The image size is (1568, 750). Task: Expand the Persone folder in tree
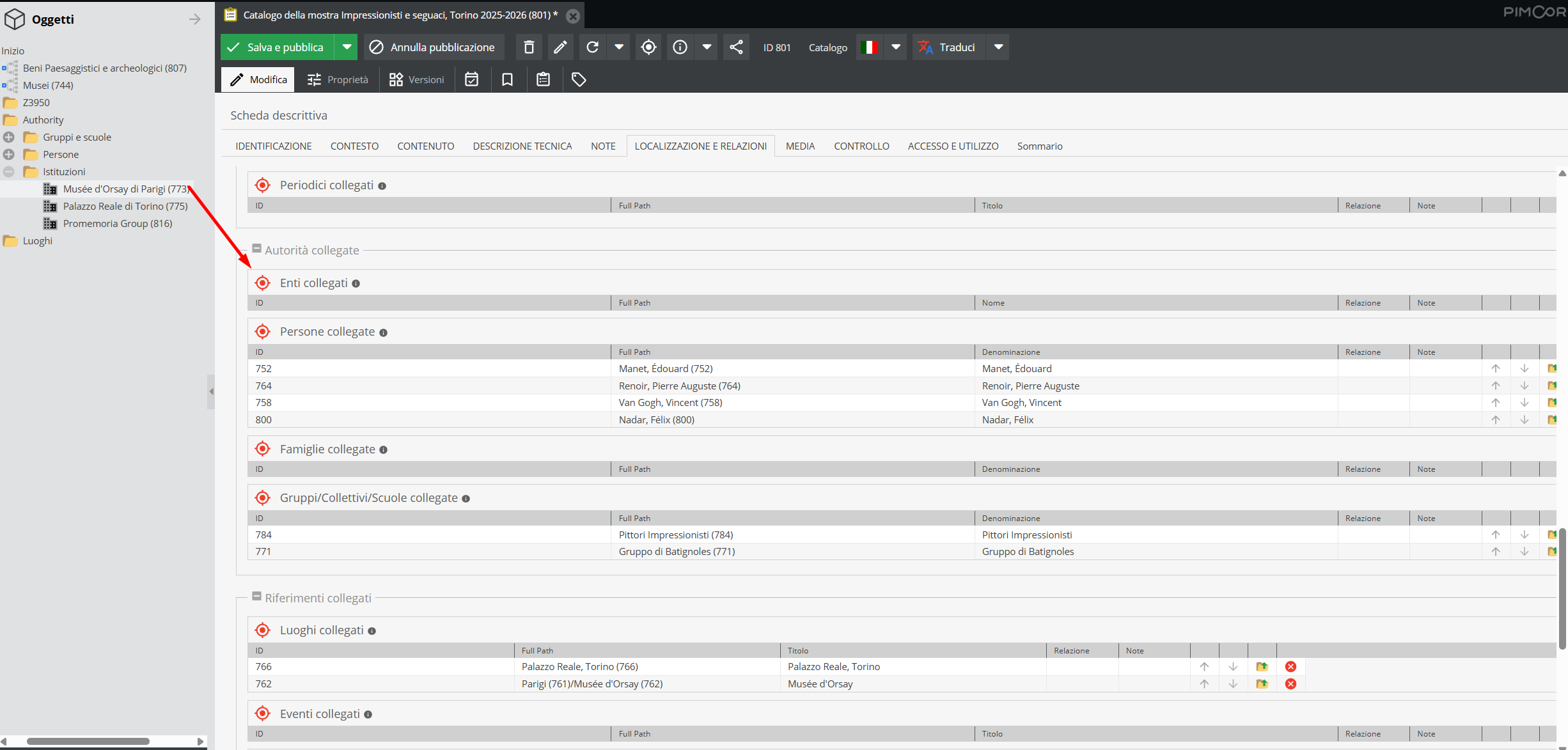(9, 155)
